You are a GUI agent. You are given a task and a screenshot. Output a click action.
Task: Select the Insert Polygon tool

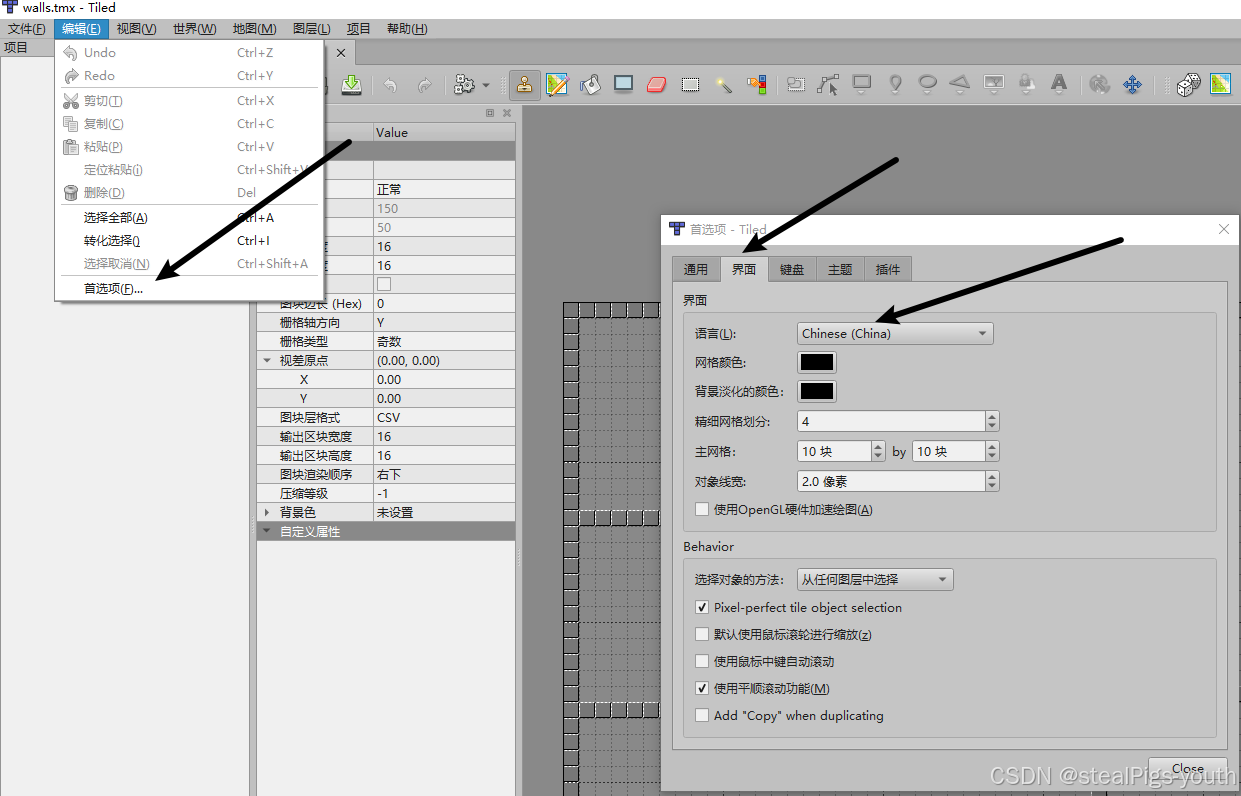click(960, 85)
